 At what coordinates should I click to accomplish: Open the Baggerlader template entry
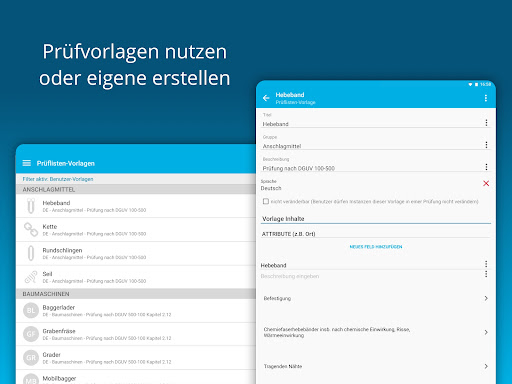click(136, 311)
